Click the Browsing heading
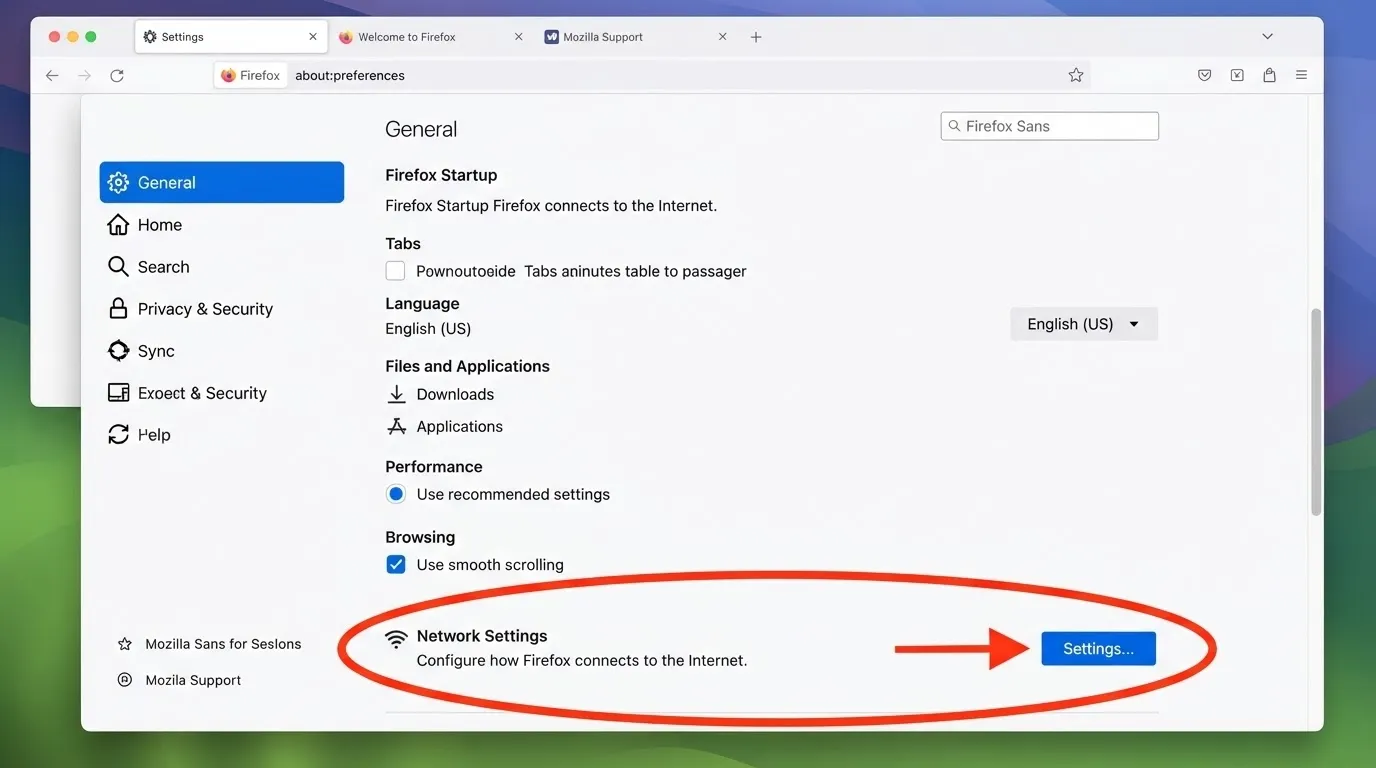This screenshot has height=768, width=1376. [420, 537]
